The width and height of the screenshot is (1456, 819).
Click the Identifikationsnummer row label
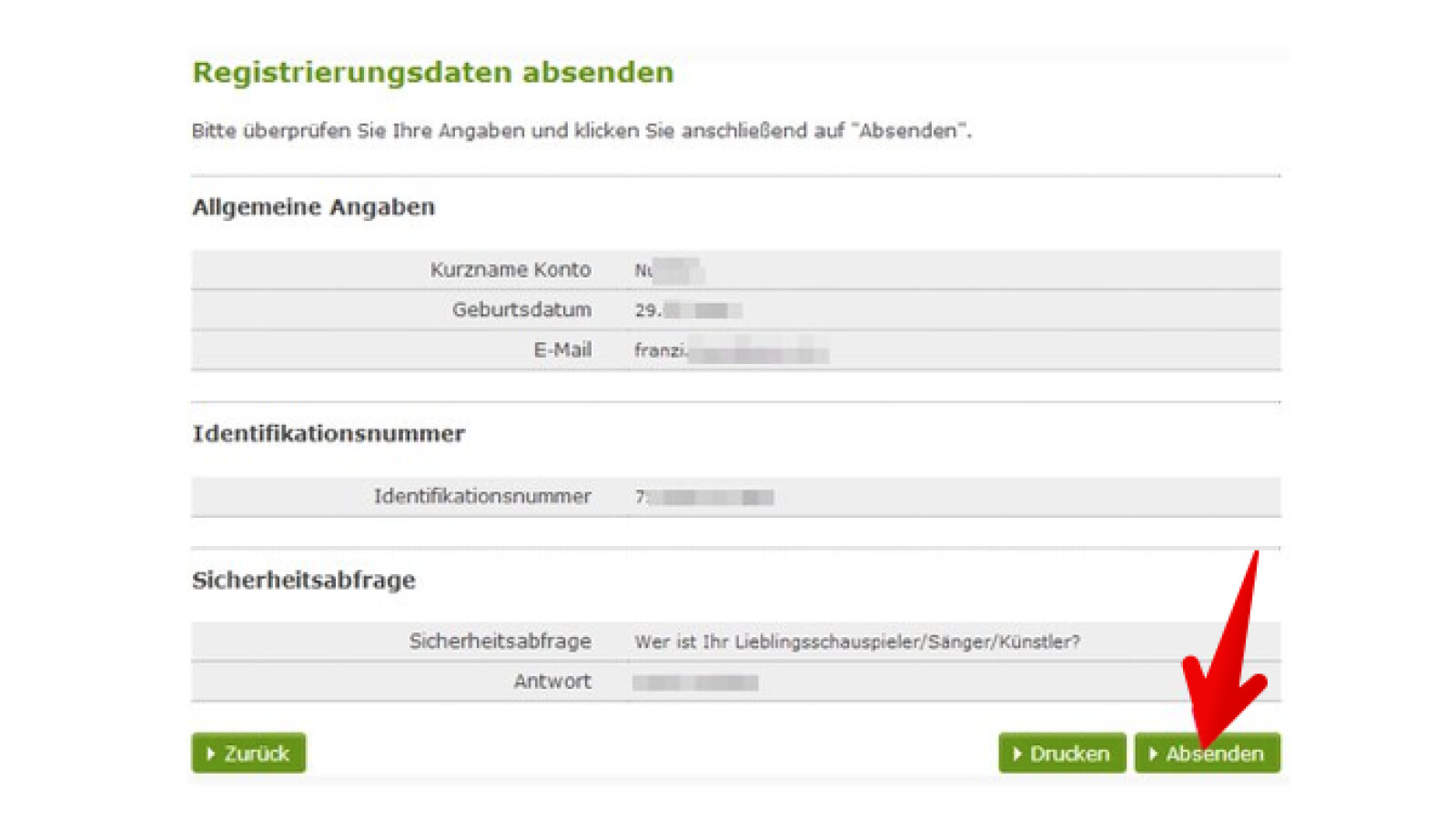[x=482, y=496]
